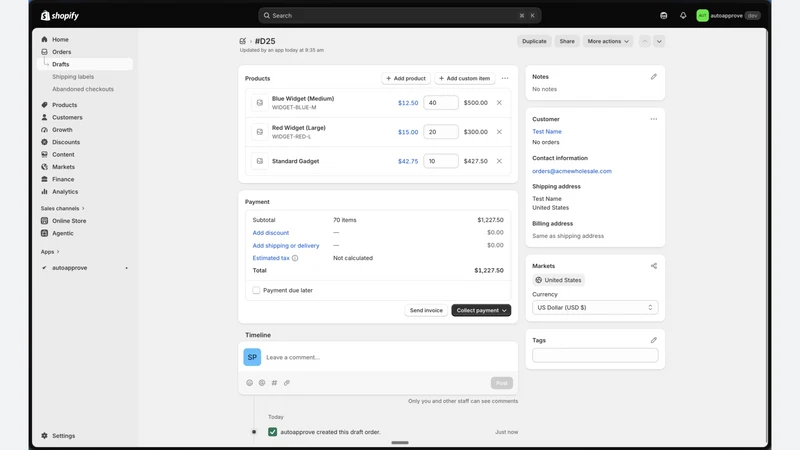
Task: Click Add discount link
Action: [x=270, y=233]
